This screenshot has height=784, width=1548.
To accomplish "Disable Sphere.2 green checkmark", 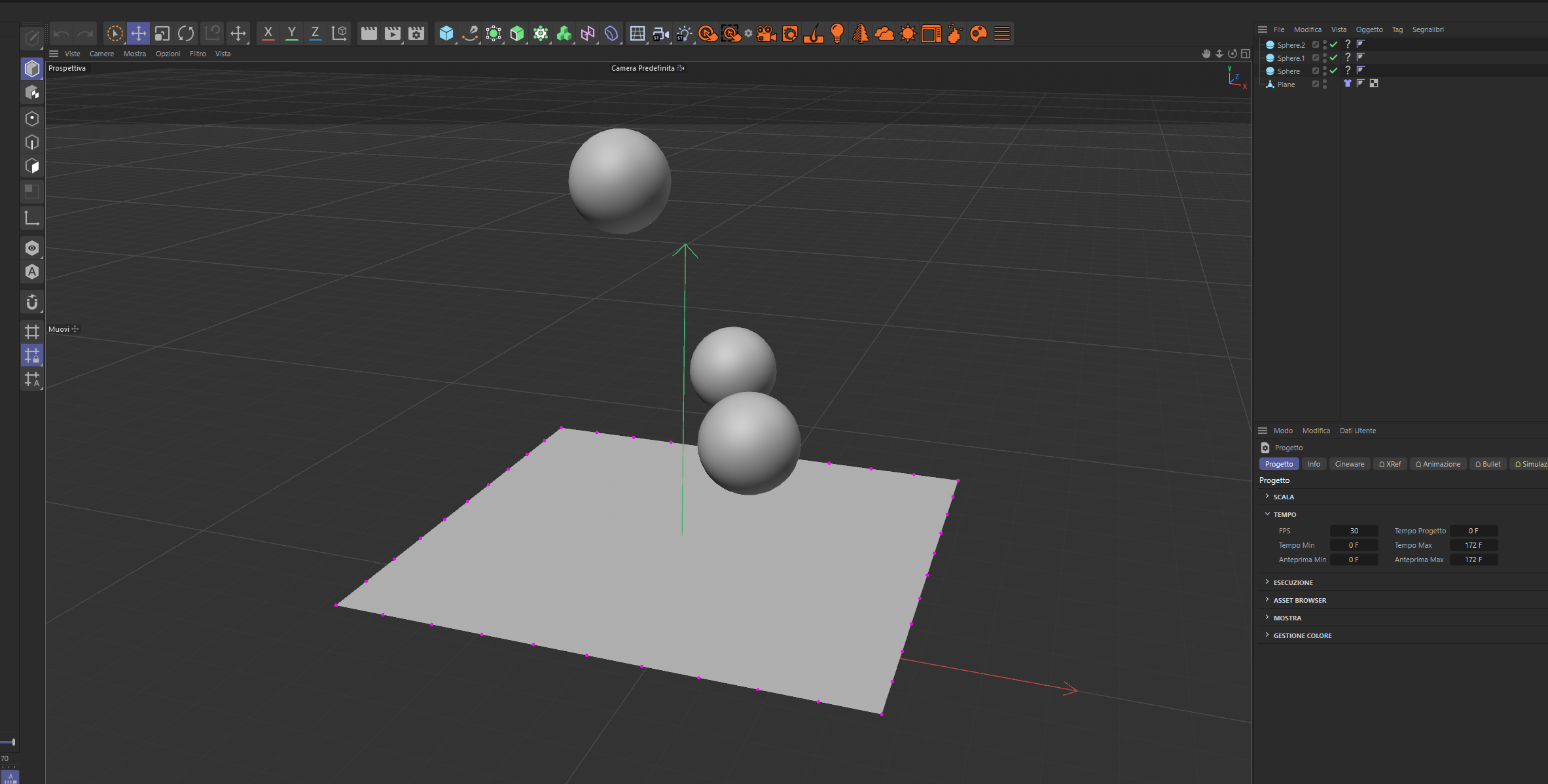I will [x=1333, y=45].
